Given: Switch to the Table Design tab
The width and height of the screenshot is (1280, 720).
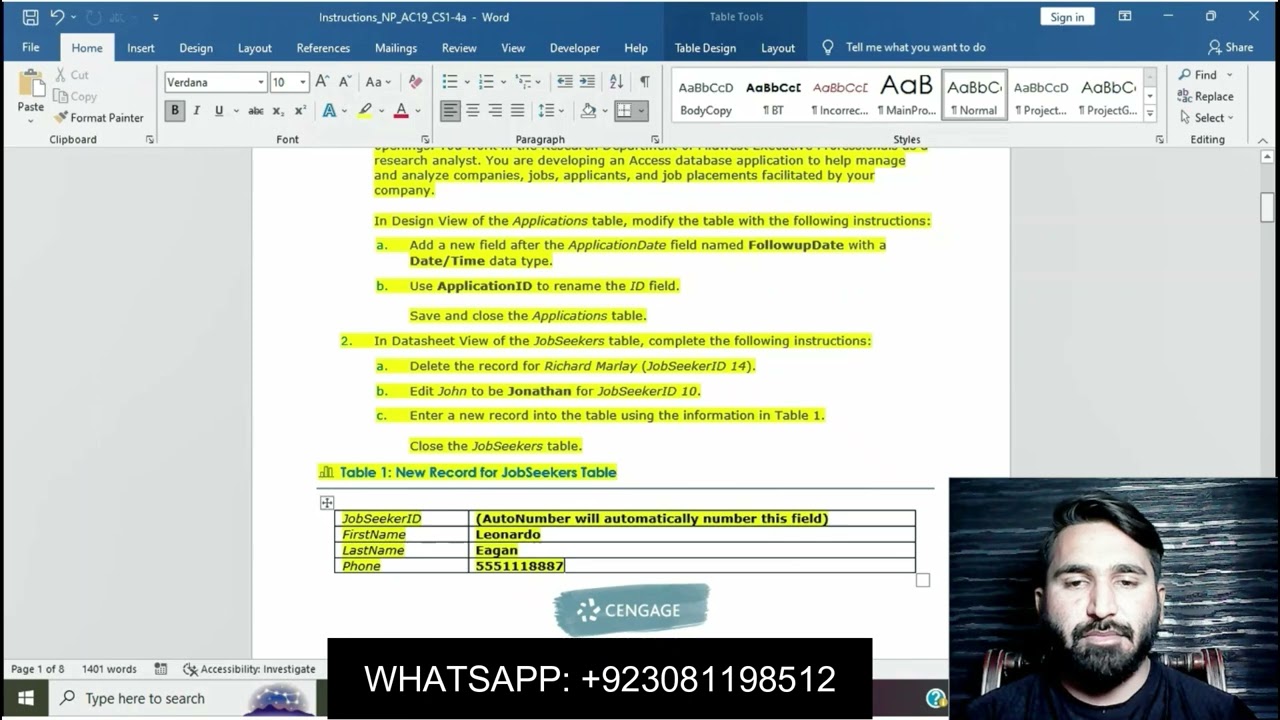Looking at the screenshot, I should [705, 48].
